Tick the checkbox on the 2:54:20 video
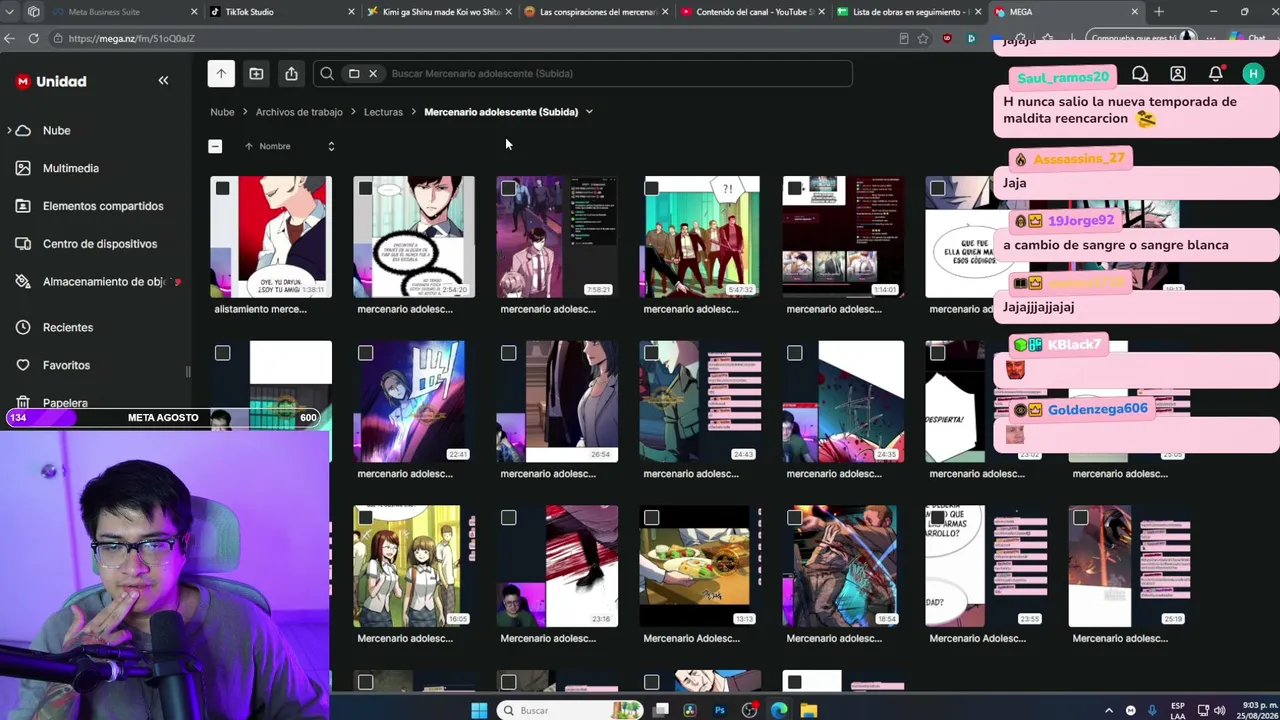Viewport: 1280px width, 720px height. click(365, 188)
